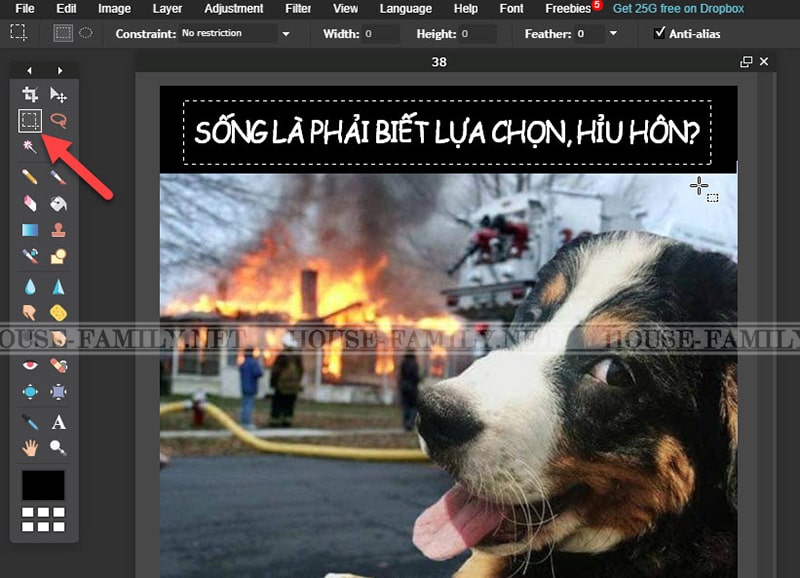Select the Brush tool
800x578 pixels.
58,177
